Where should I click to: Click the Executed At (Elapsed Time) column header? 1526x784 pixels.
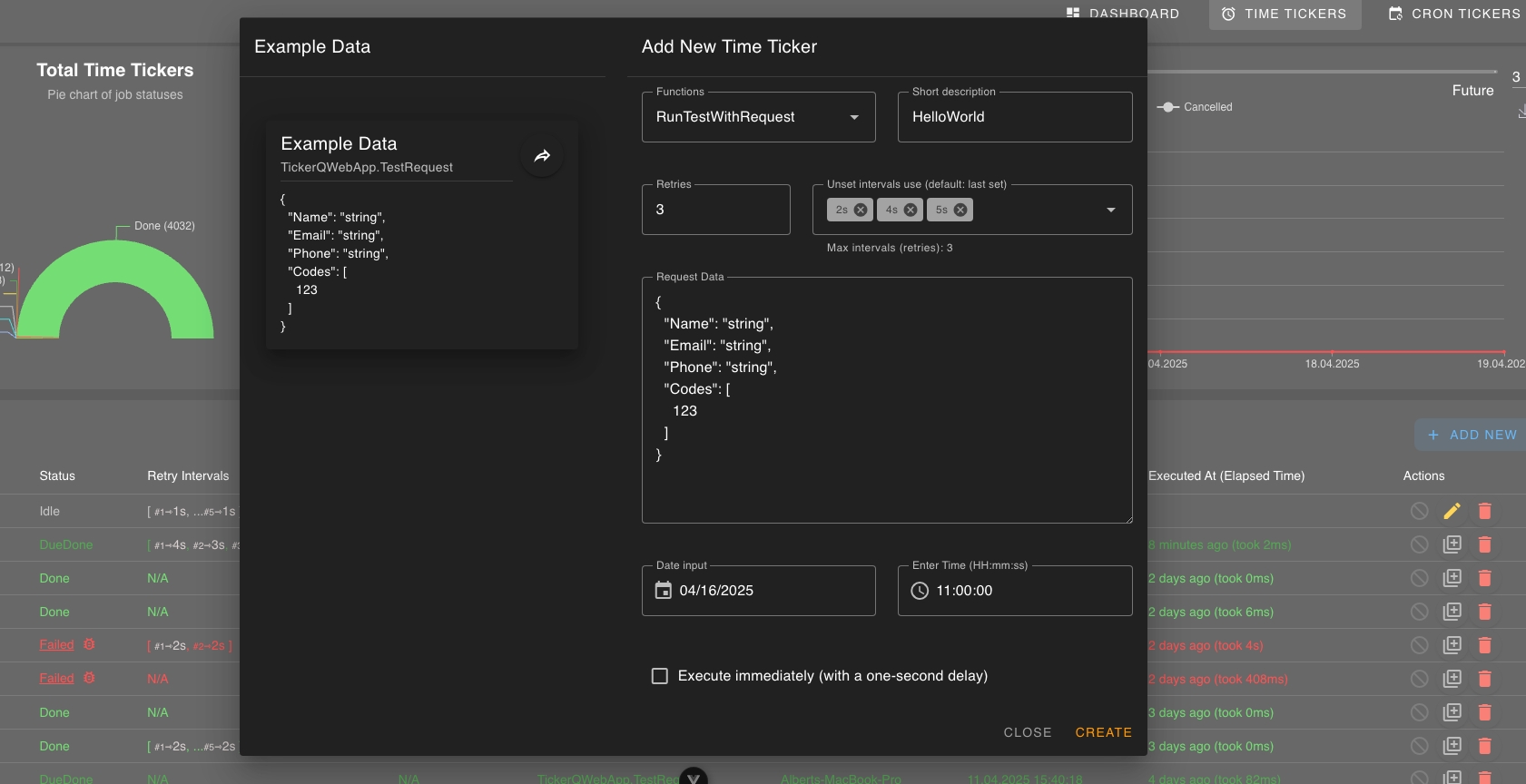[x=1226, y=475]
